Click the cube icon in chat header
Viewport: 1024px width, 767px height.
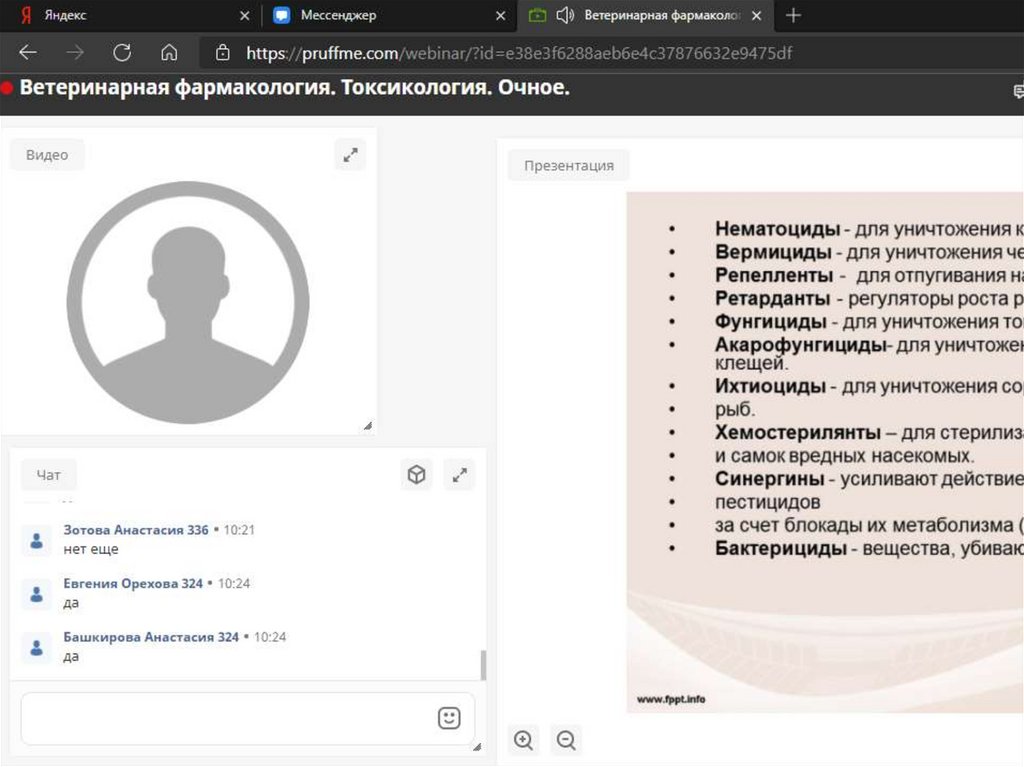click(416, 475)
